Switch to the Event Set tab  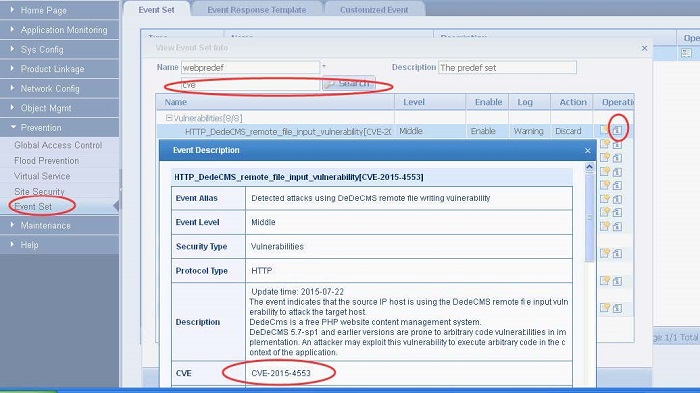[156, 10]
